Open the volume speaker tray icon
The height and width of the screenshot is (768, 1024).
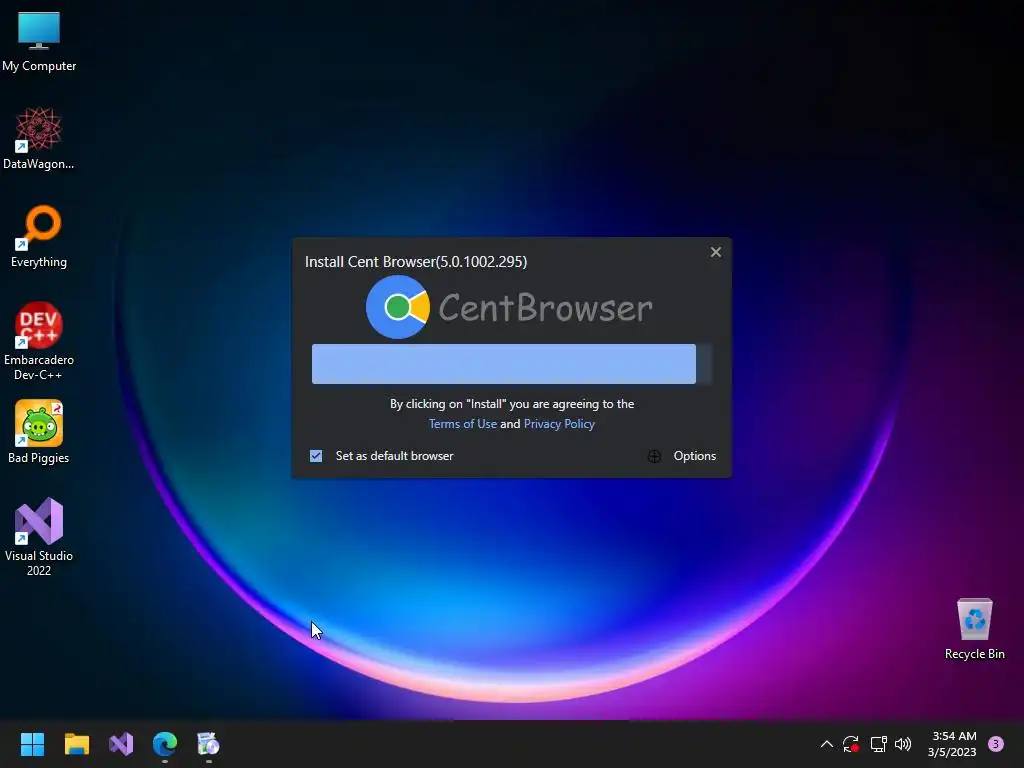coord(903,744)
